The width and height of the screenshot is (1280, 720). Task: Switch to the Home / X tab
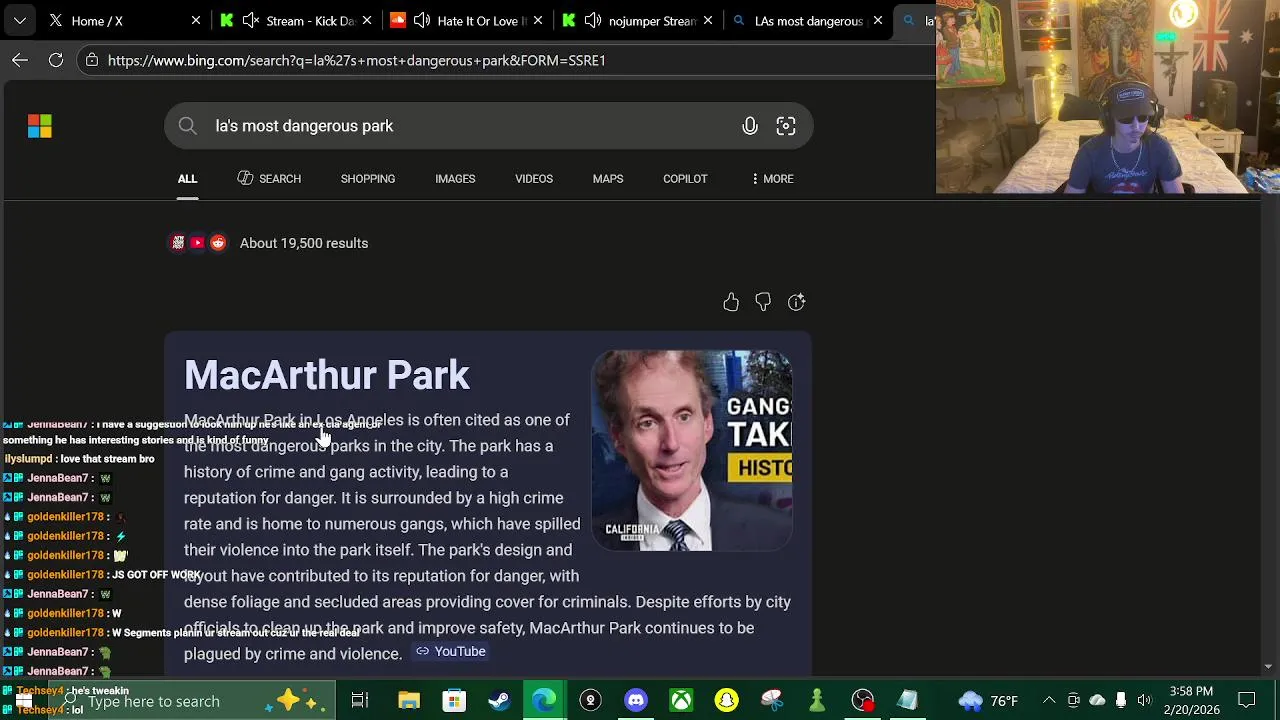[x=122, y=20]
